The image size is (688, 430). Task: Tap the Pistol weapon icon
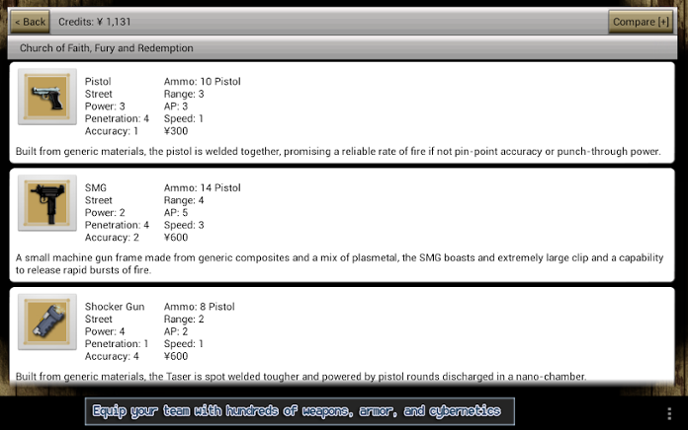tap(46, 97)
